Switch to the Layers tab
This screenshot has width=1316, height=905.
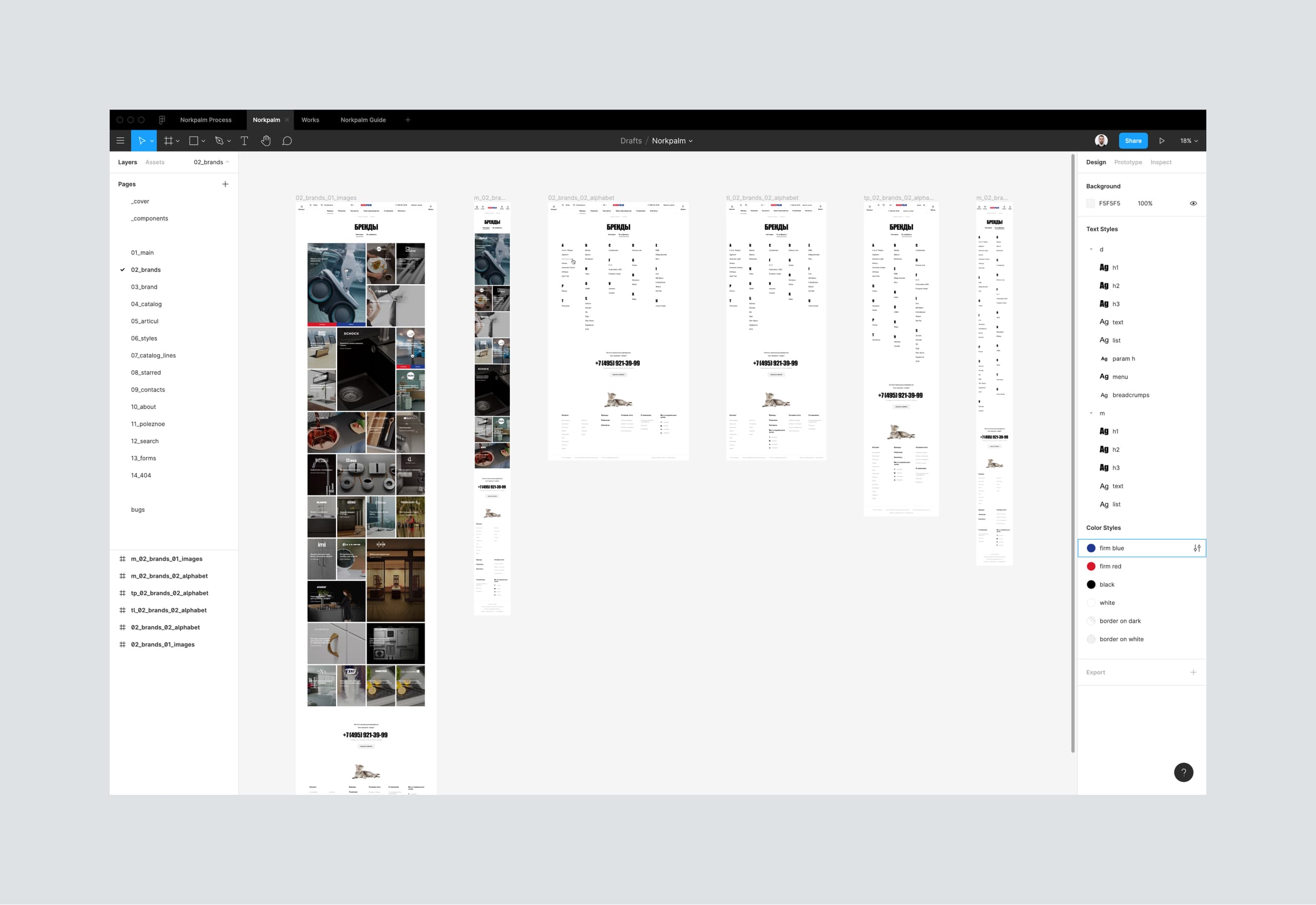pos(127,162)
